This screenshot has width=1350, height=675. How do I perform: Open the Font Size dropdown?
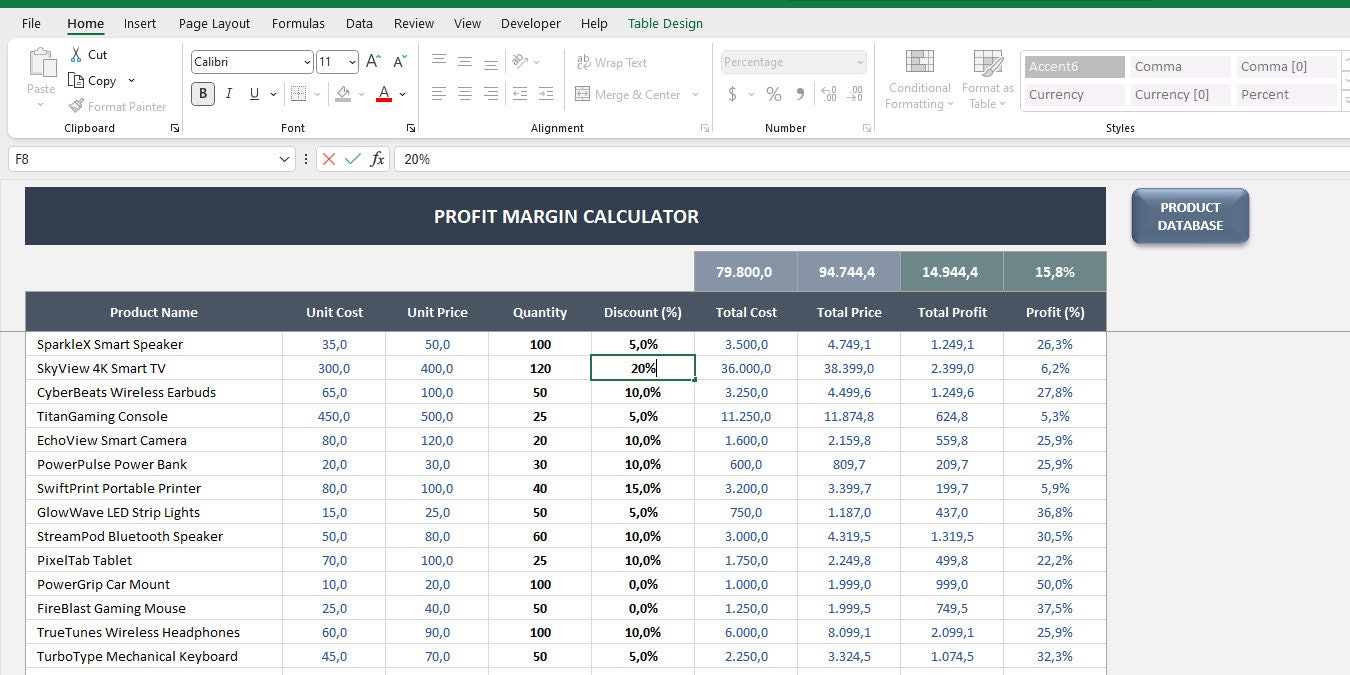(x=352, y=61)
